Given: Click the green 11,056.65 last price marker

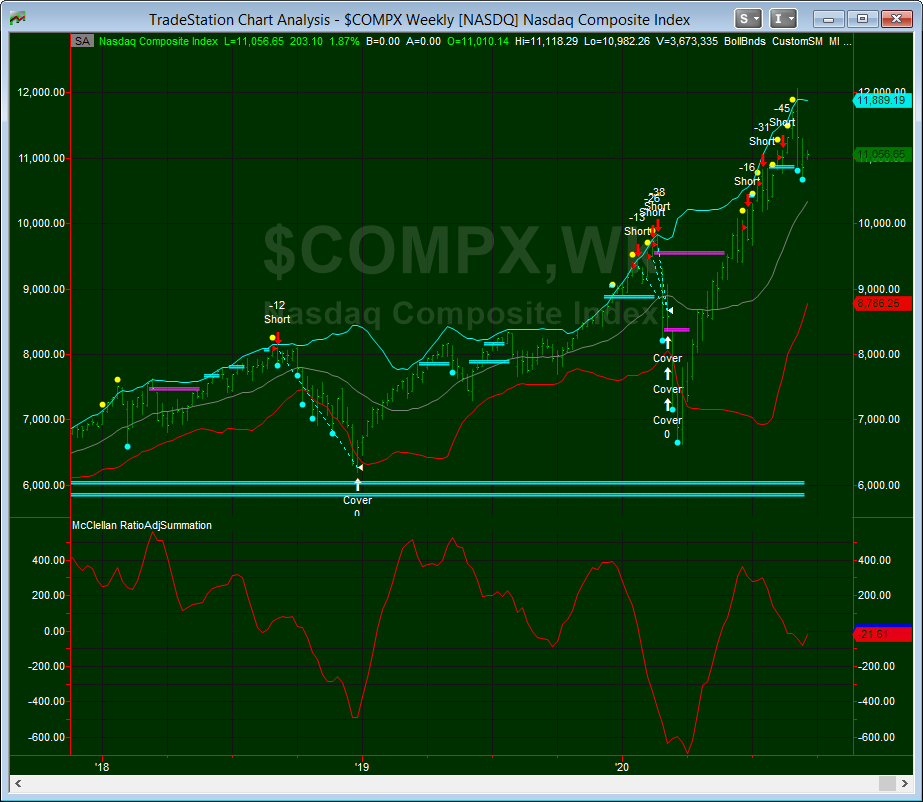Looking at the screenshot, I should (x=882, y=155).
